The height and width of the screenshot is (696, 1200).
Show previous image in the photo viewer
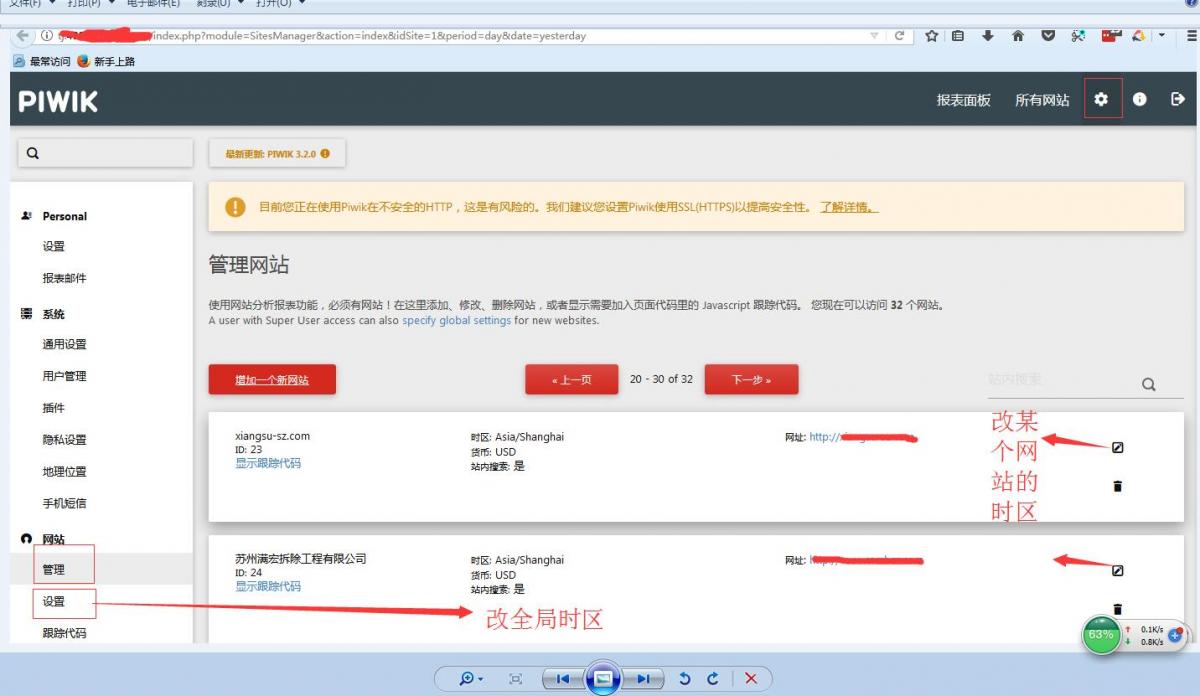(562, 679)
